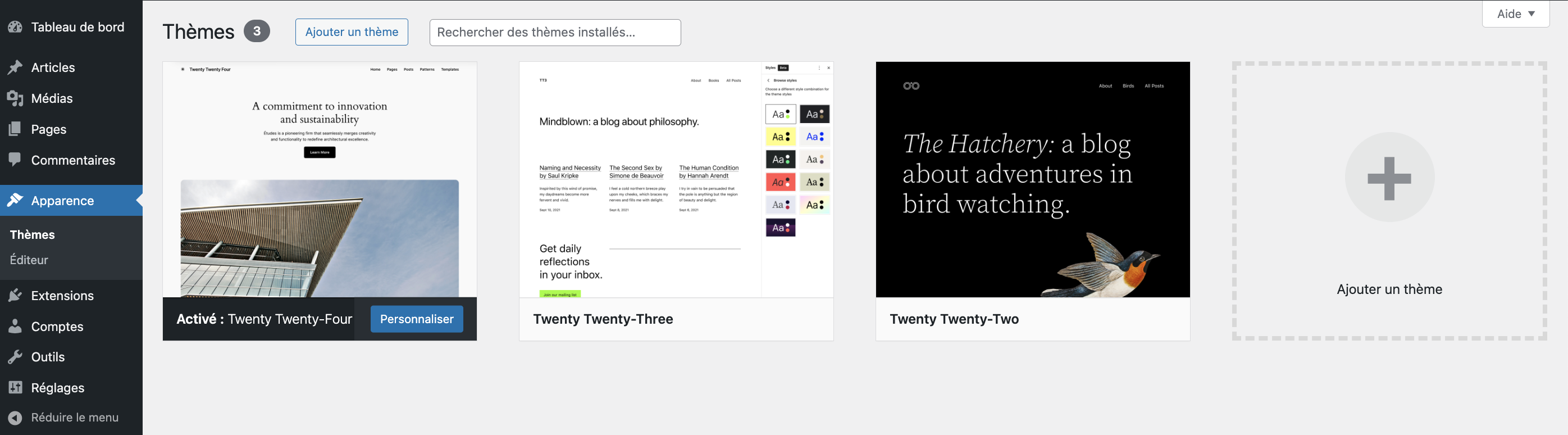This screenshot has width=1568, height=435.
Task: Open the Twenty Twenty-Two theme screenshot
Action: coord(1033,180)
